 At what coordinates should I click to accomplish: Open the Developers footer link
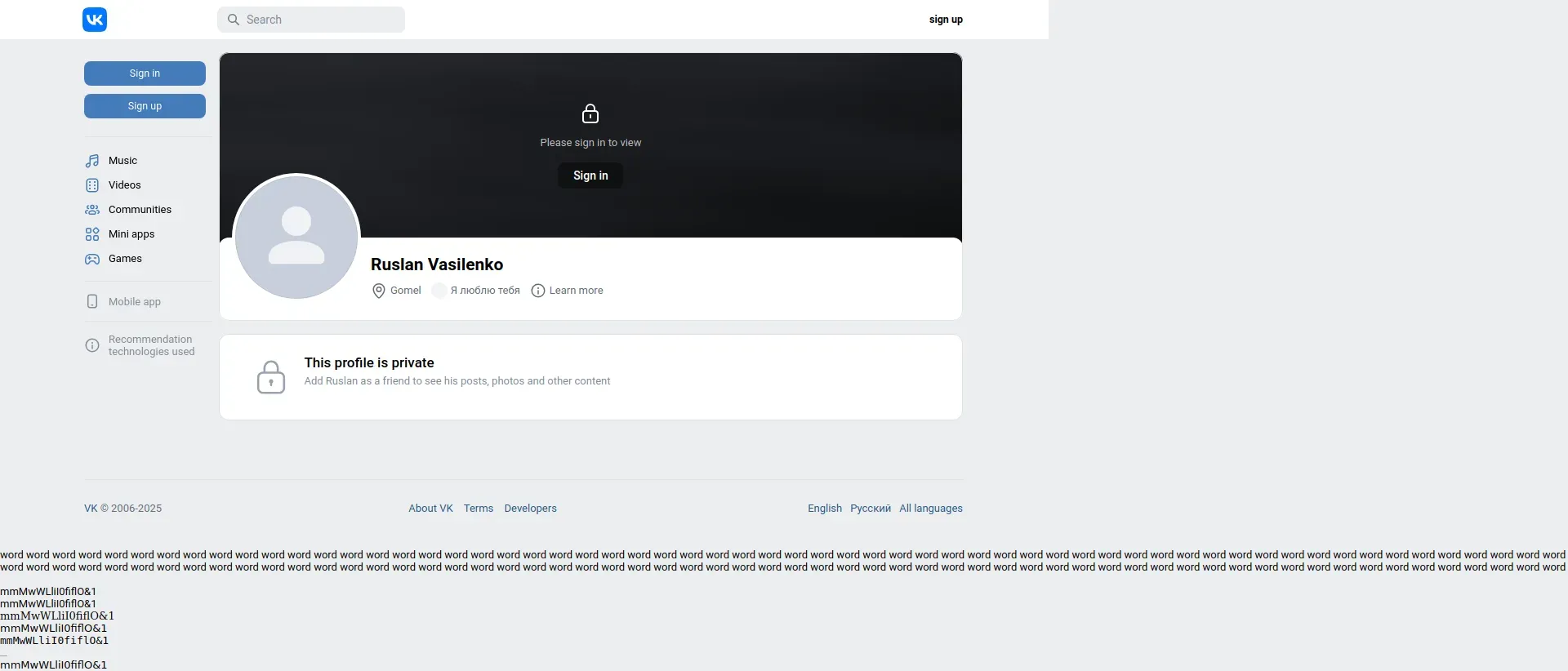[530, 509]
